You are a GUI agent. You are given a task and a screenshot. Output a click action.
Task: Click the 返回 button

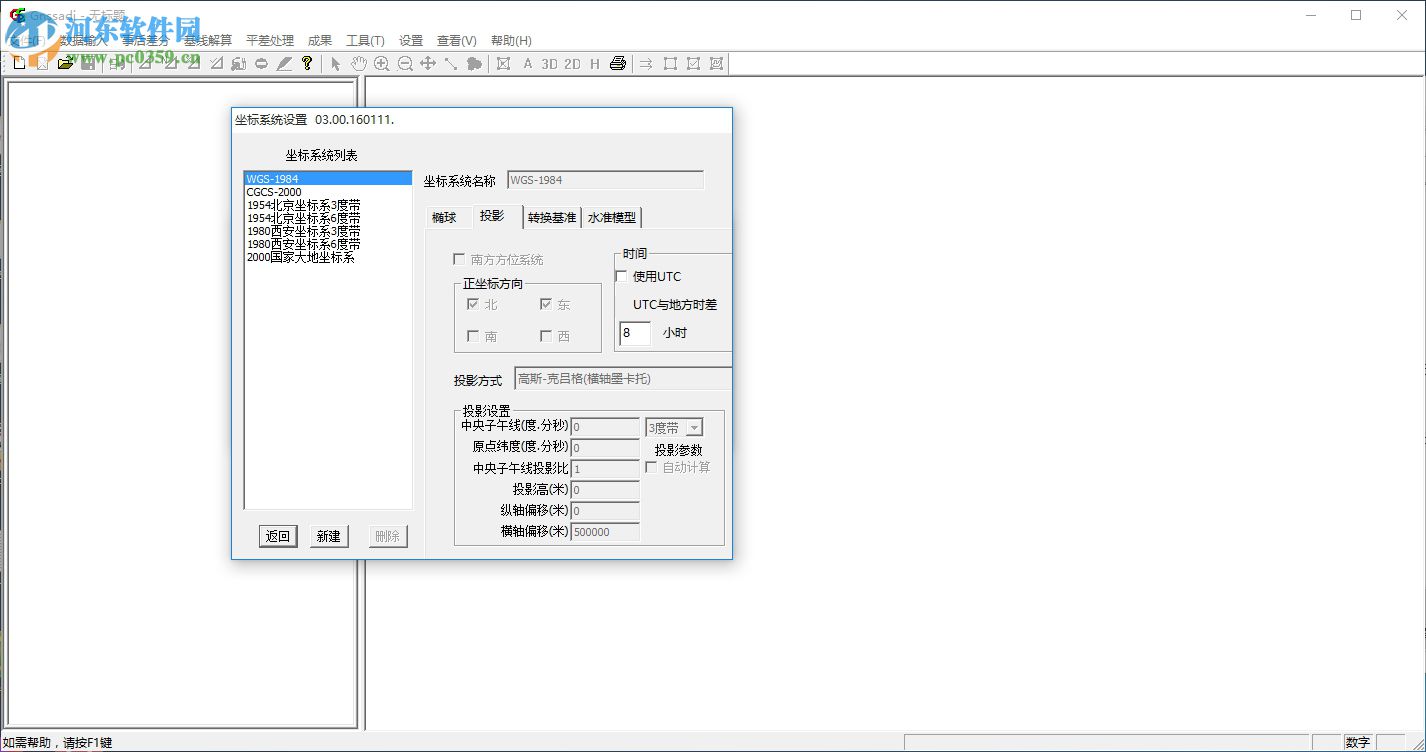pos(278,536)
